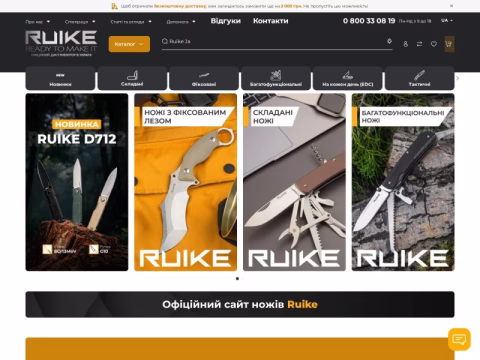The height and width of the screenshot is (360, 480).
Task: Open the 'Багатофункціональні ножі' banner
Action: [x=403, y=182]
